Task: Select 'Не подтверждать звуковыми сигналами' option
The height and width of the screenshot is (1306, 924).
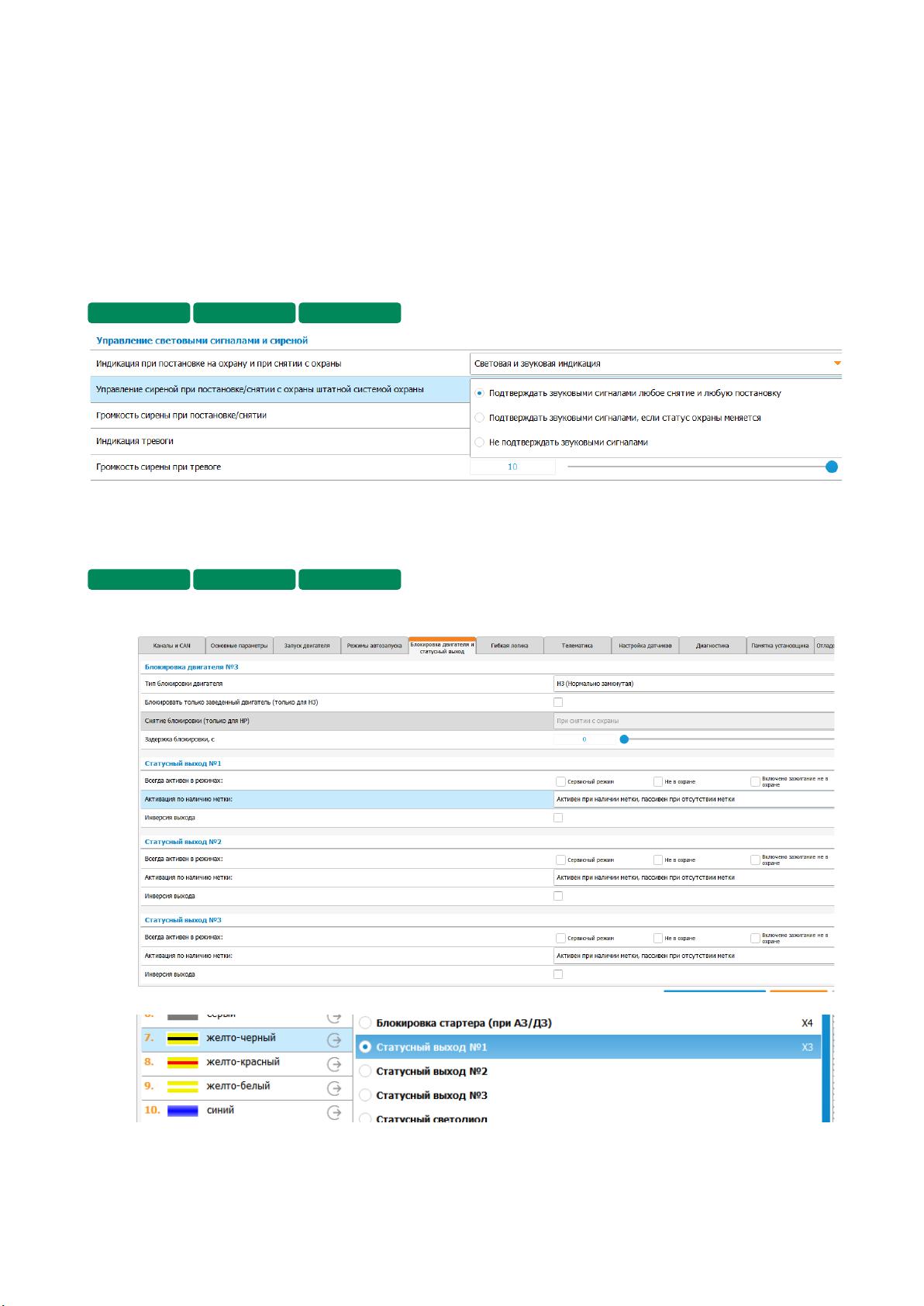Action: [479, 443]
